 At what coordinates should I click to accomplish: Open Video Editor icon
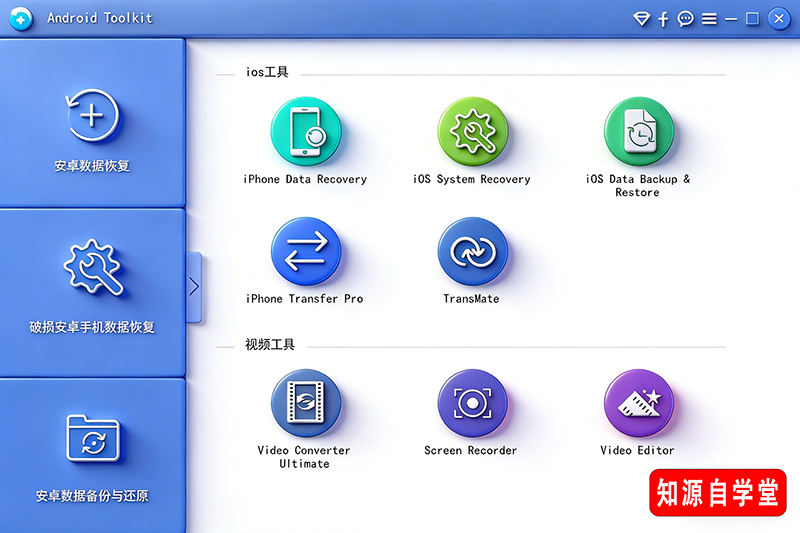pos(639,403)
